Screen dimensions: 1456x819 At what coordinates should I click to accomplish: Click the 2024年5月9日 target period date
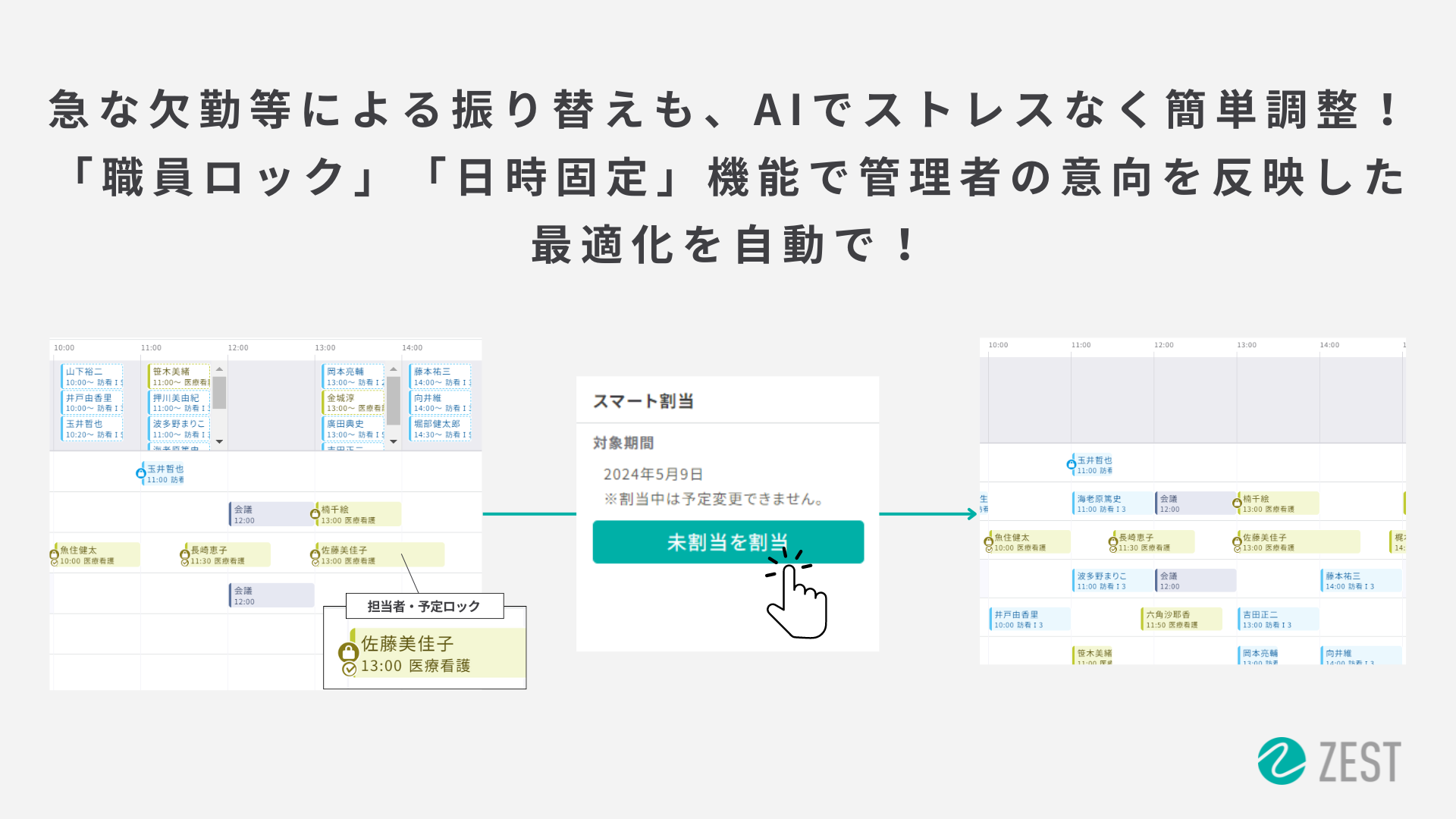click(653, 474)
